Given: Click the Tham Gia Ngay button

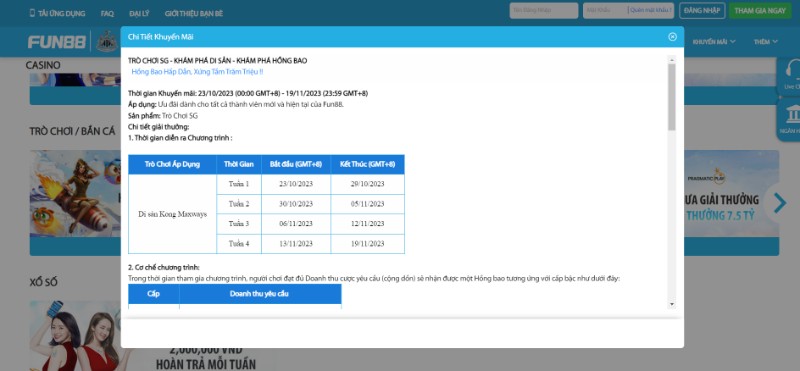Looking at the screenshot, I should [x=760, y=10].
